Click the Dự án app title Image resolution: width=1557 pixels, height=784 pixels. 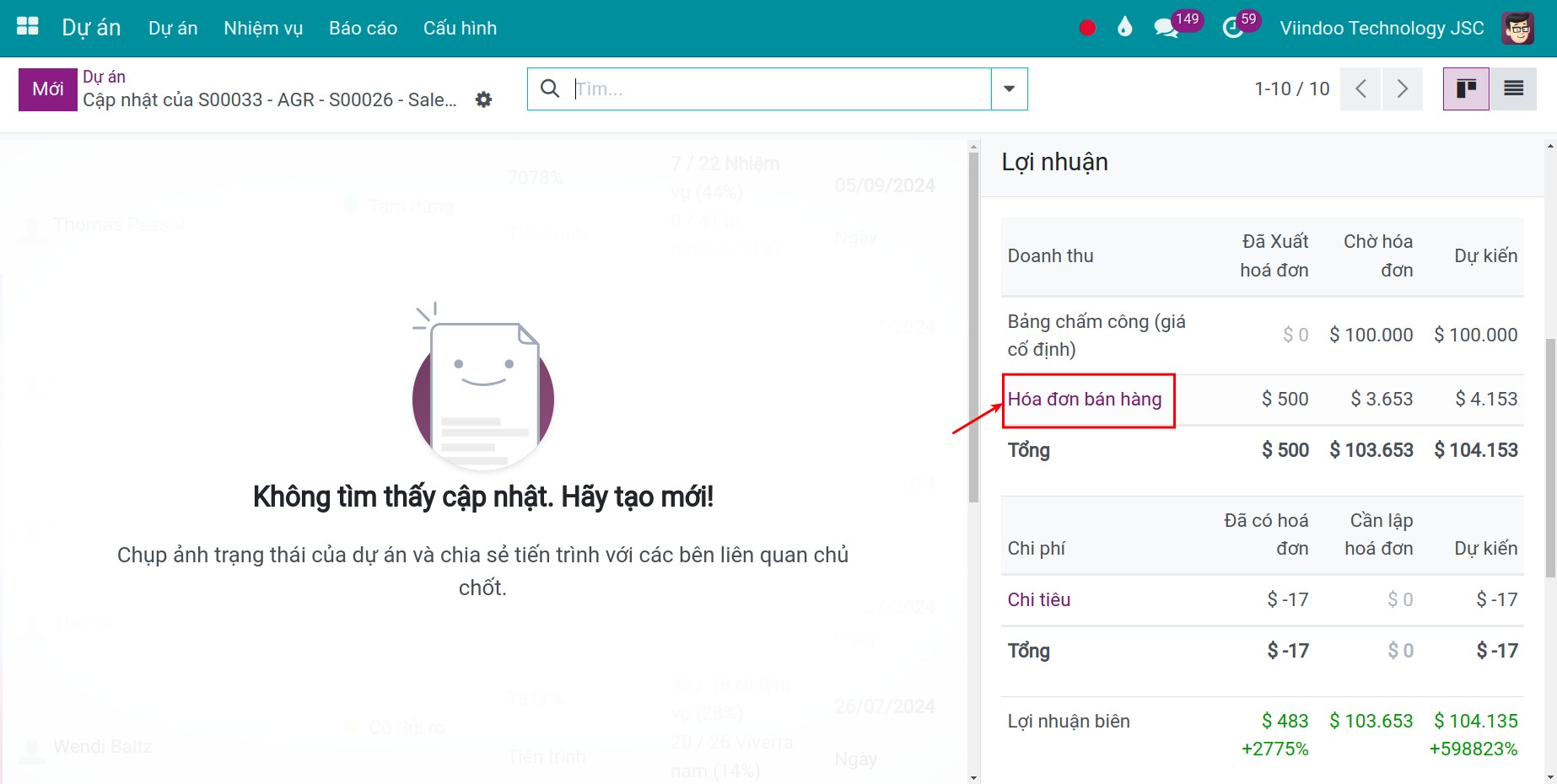click(x=91, y=28)
